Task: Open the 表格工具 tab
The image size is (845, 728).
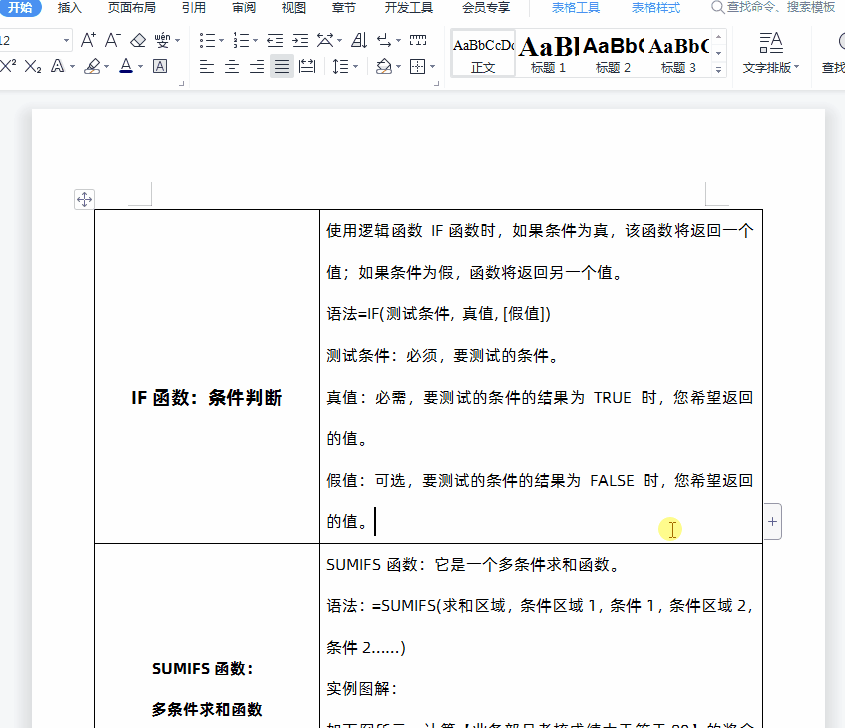Action: [x=576, y=8]
